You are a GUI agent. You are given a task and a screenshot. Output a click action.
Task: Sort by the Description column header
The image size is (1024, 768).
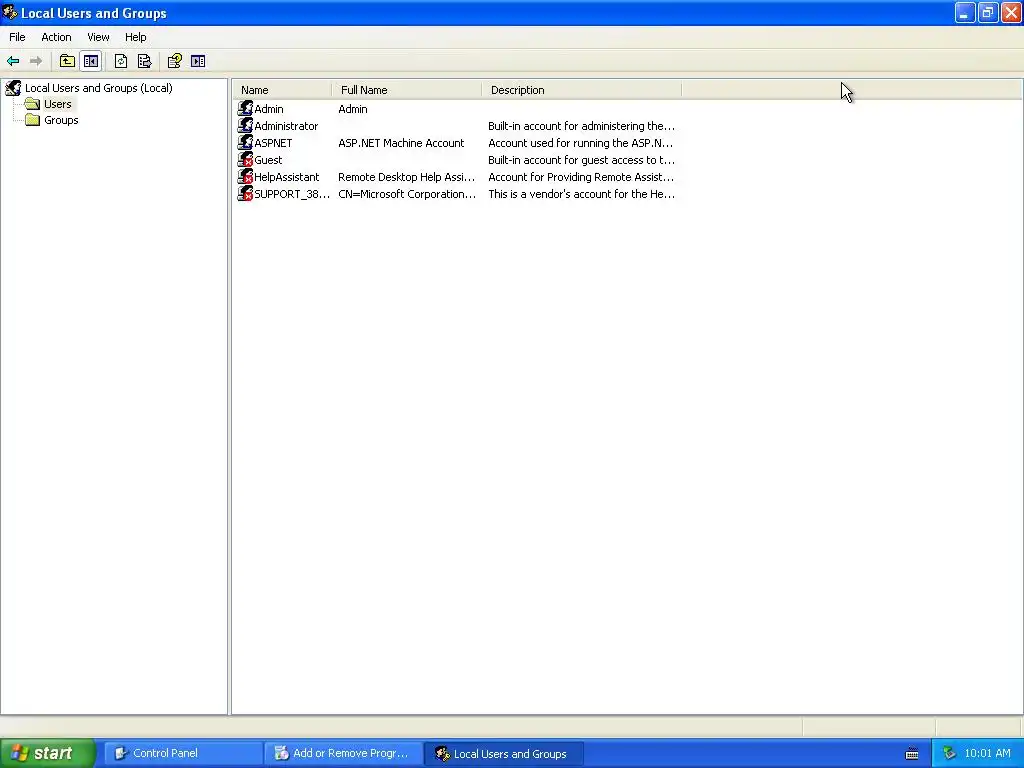click(581, 90)
